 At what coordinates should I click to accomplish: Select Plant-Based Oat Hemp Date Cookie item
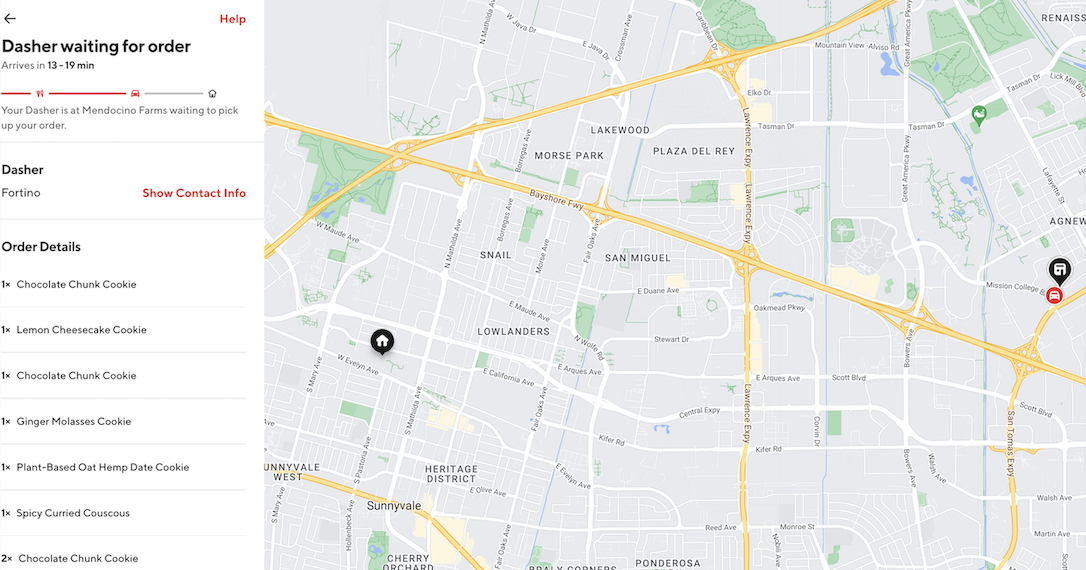click(x=123, y=467)
